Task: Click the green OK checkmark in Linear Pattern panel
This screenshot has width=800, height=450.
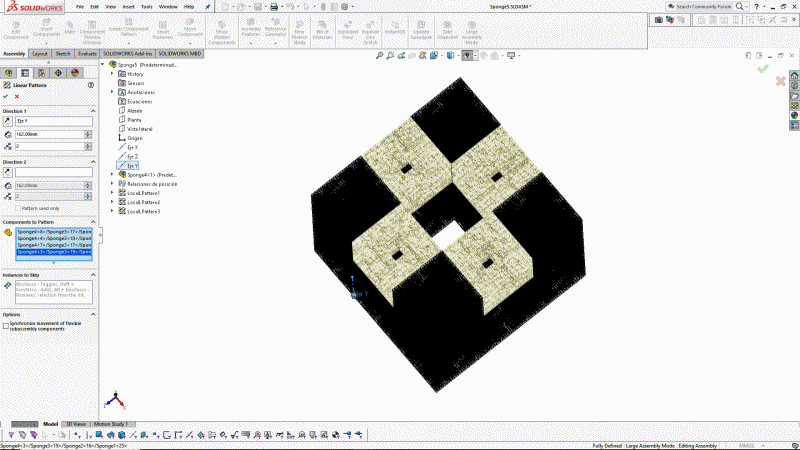Action: coord(5,96)
